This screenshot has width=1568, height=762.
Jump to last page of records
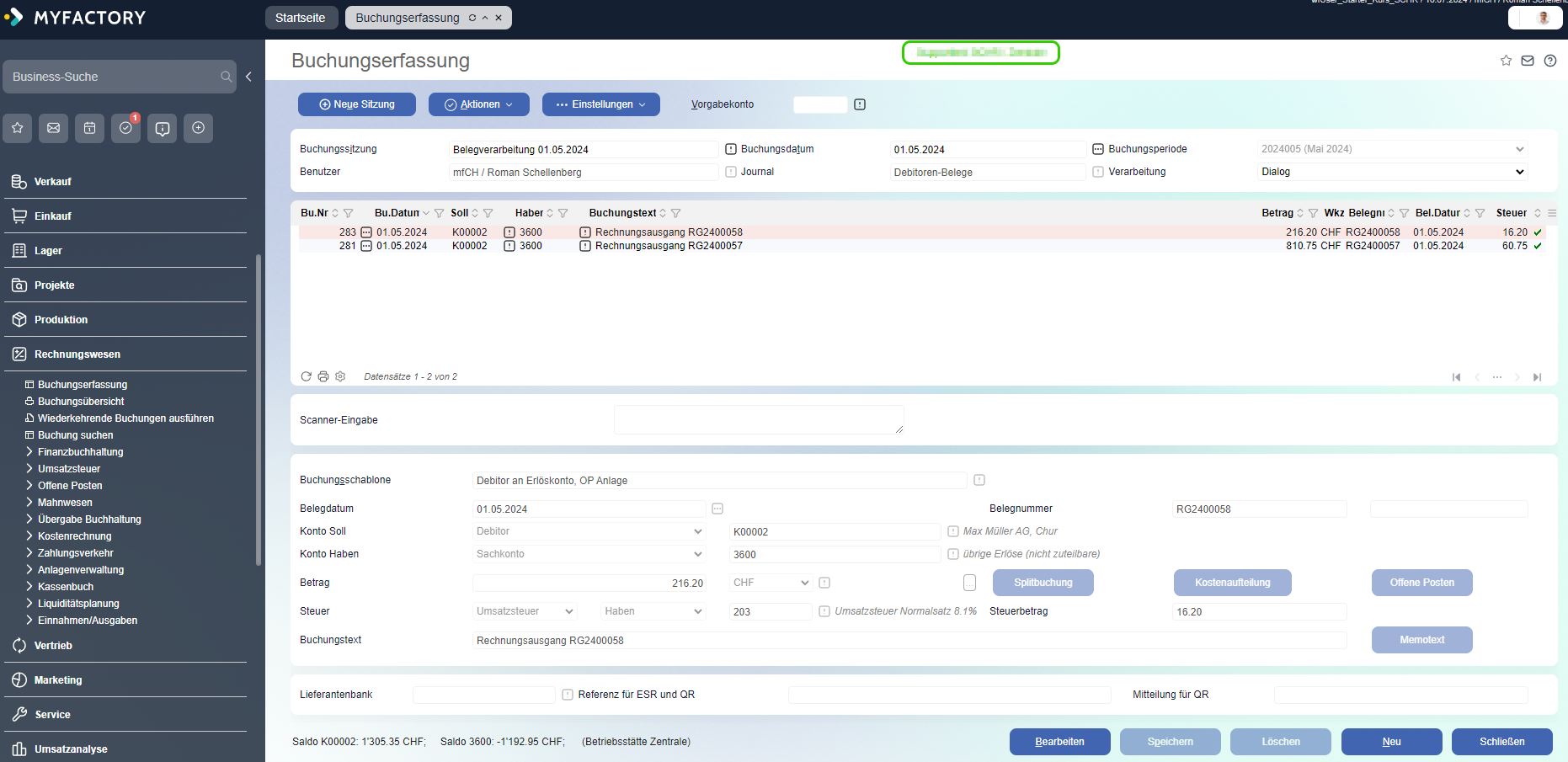tap(1537, 377)
